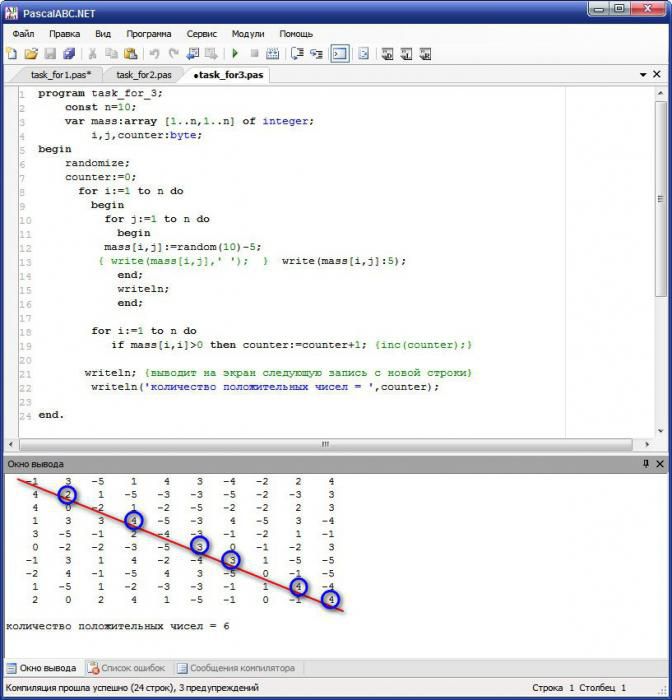Switch to the task_for1.pas* tab
672x700 pixels.
[x=61, y=75]
